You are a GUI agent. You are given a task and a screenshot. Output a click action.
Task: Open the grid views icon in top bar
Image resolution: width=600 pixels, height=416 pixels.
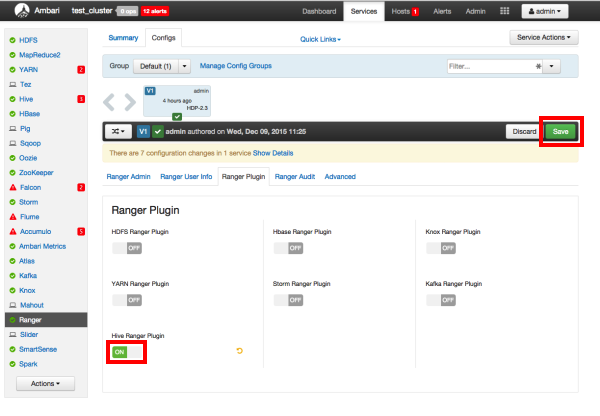(504, 11)
